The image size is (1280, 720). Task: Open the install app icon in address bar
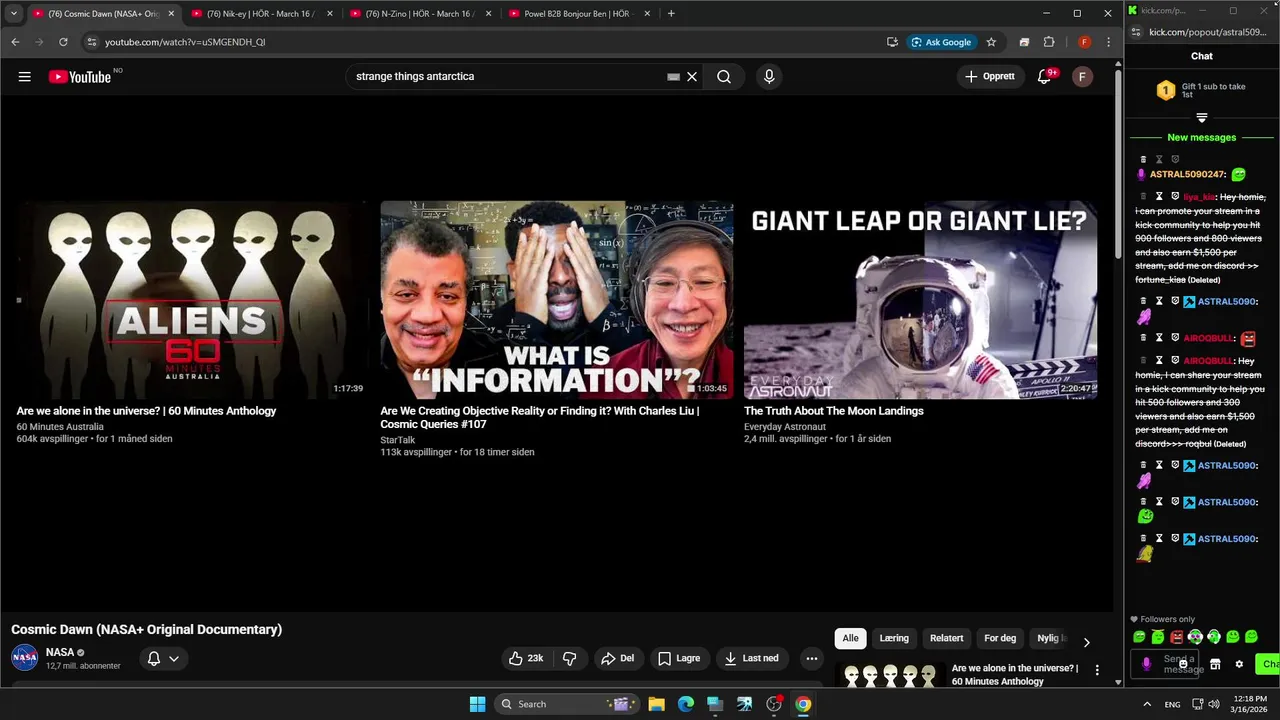[x=892, y=42]
